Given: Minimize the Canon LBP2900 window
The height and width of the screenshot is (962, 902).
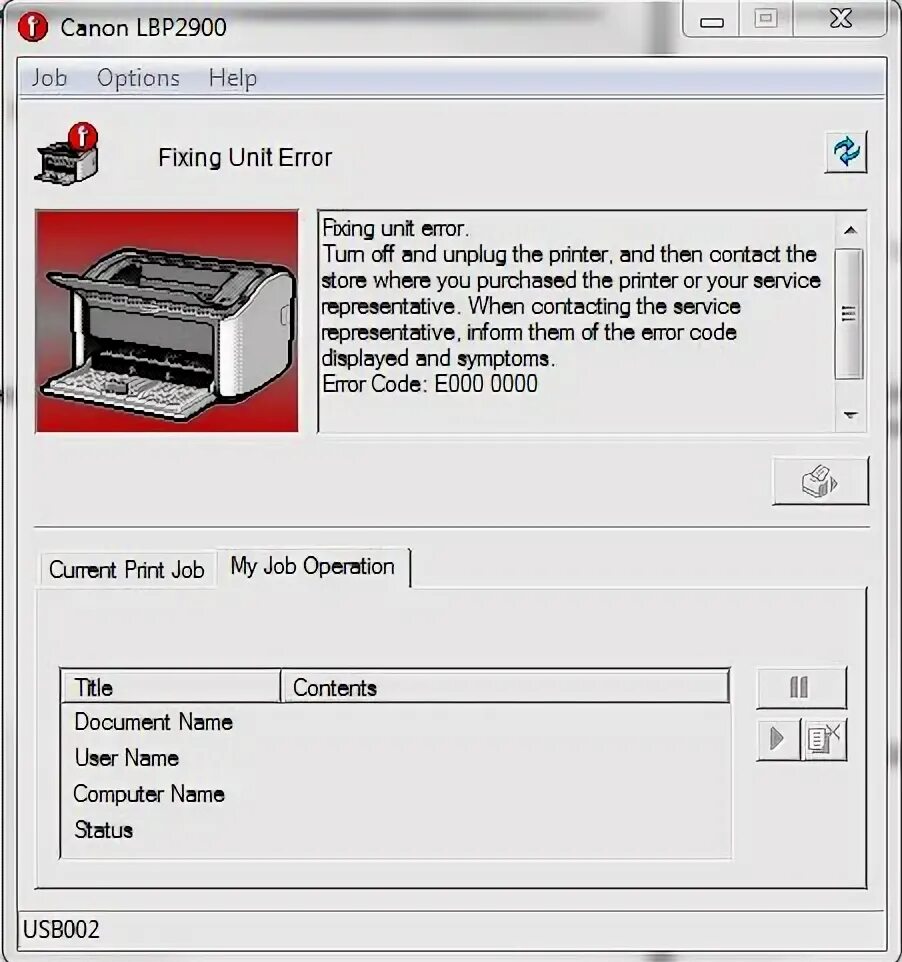Looking at the screenshot, I should 712,20.
